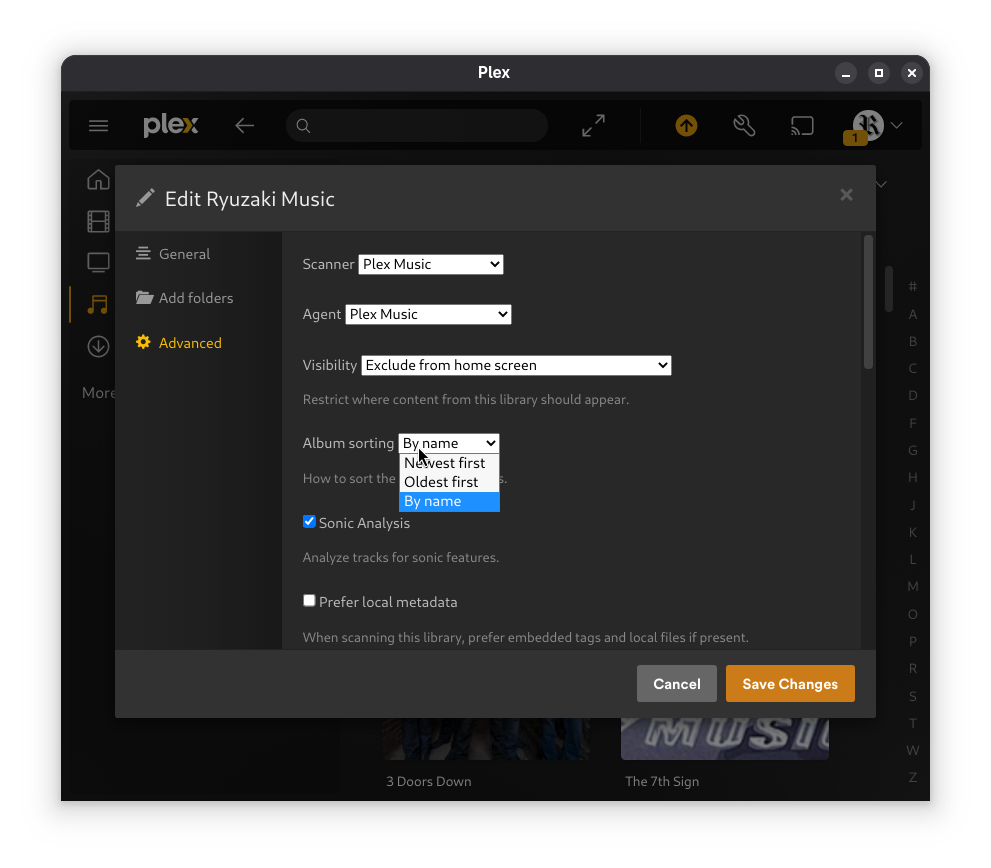This screenshot has width=991, height=868.
Task: Click the General tab lines icon
Action: tap(143, 253)
